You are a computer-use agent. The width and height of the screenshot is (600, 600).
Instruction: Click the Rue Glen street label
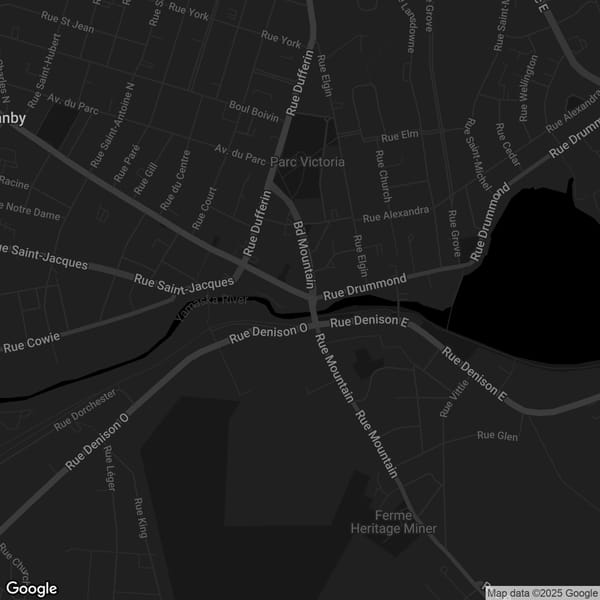[x=497, y=435]
